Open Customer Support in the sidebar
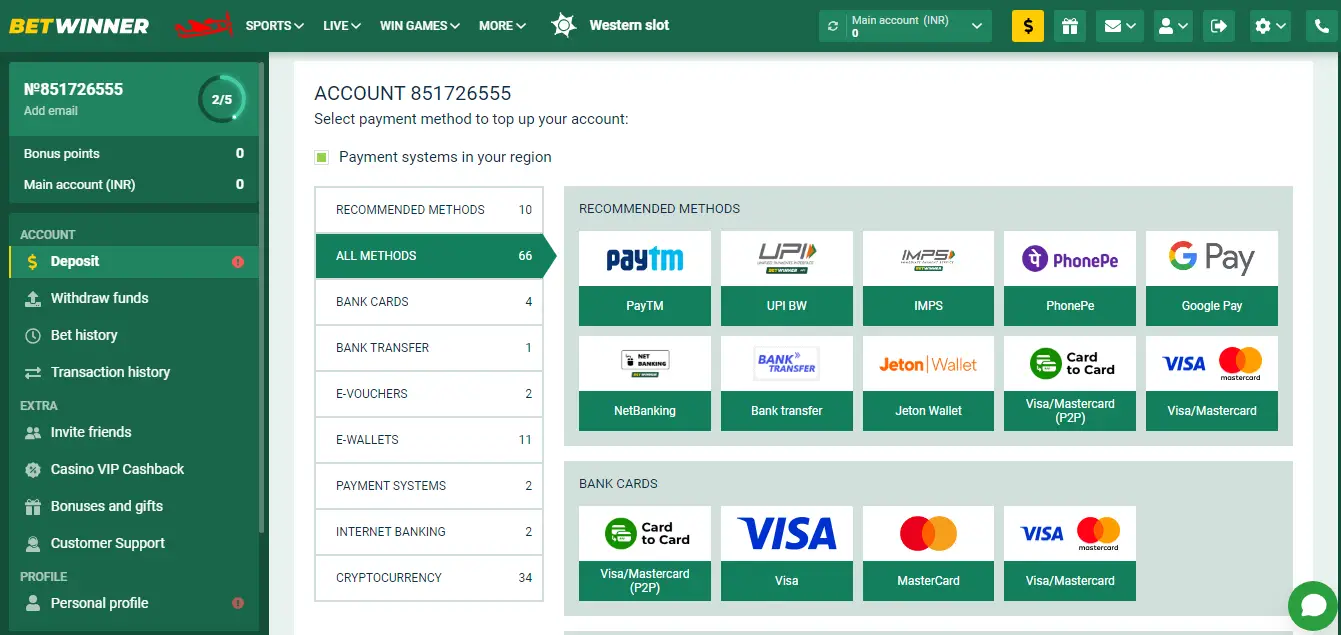1341x635 pixels. [x=133, y=543]
